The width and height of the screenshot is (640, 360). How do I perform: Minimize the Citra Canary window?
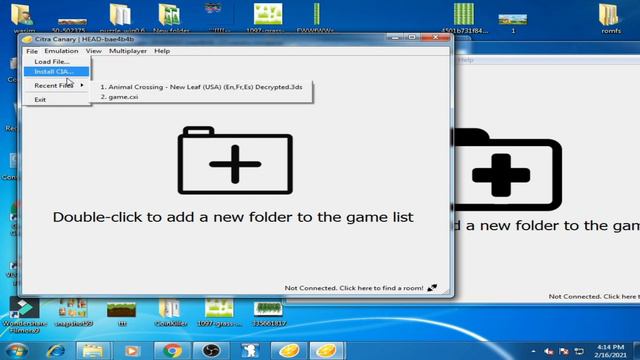coord(395,38)
